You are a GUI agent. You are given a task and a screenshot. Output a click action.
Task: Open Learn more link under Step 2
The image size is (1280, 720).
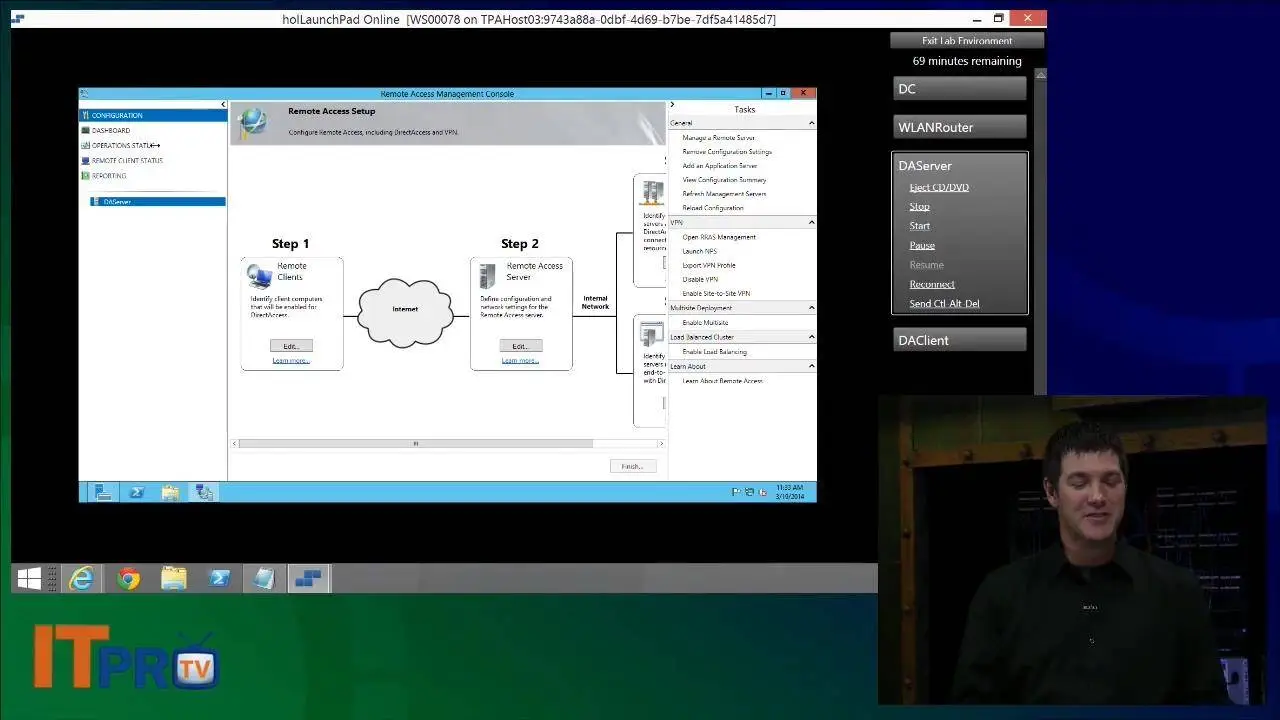click(520, 360)
